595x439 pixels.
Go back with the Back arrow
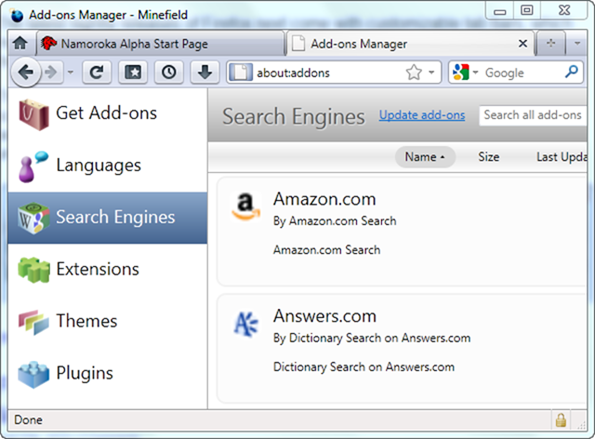tap(26, 72)
